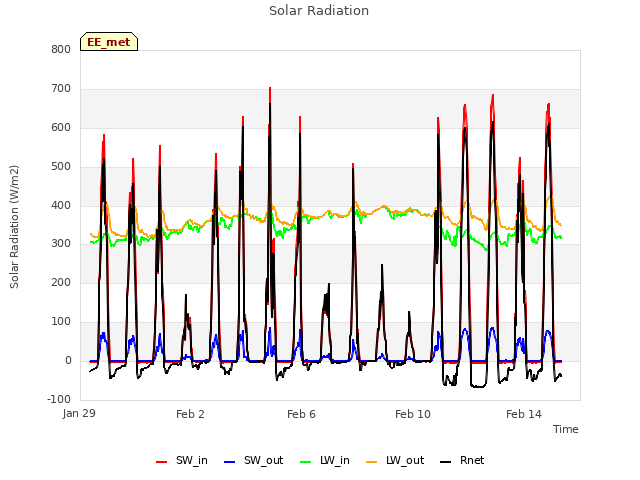
Task: Click the 300 y-axis tick label
Action: [61, 244]
